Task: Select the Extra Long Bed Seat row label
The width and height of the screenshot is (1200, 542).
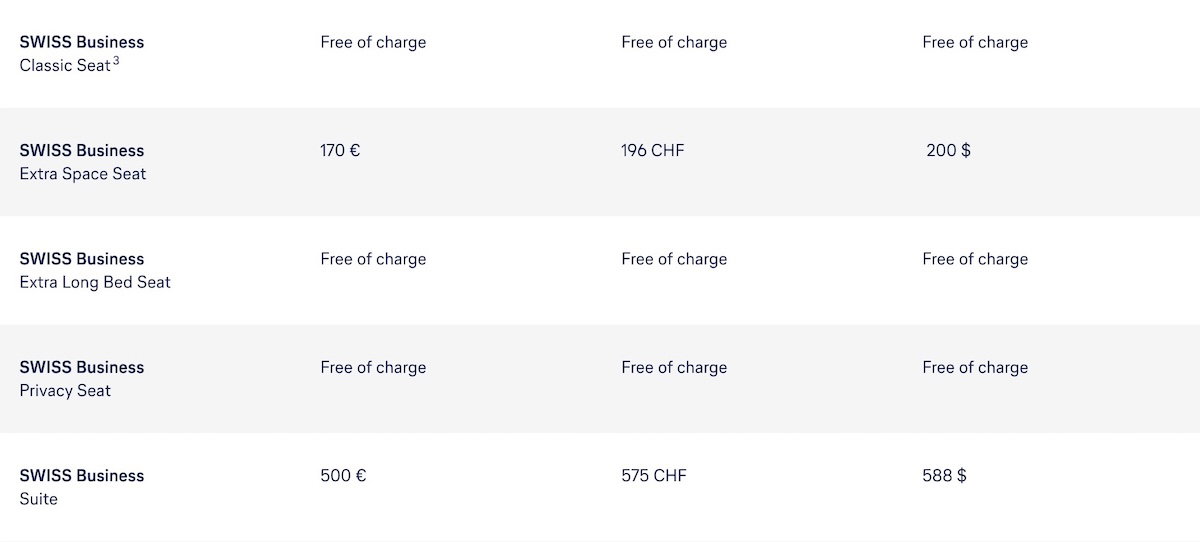Action: [x=95, y=271]
